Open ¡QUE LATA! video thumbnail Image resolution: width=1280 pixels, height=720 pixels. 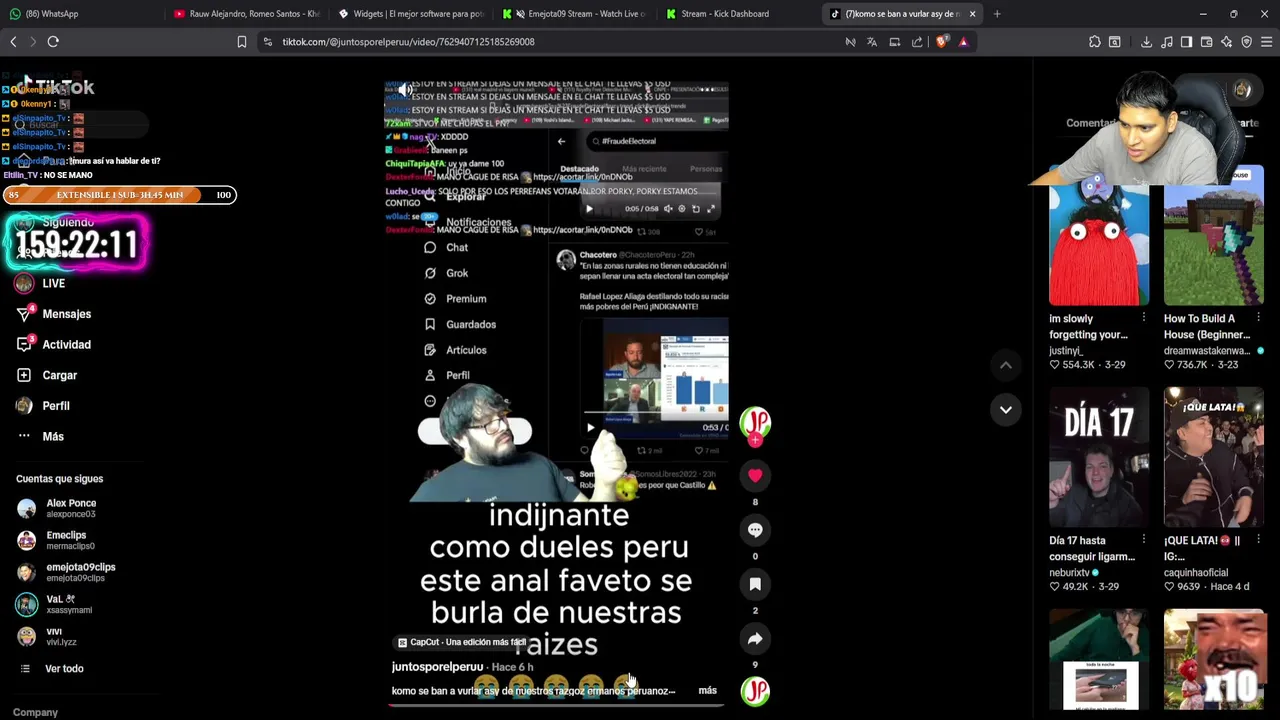coord(1214,458)
